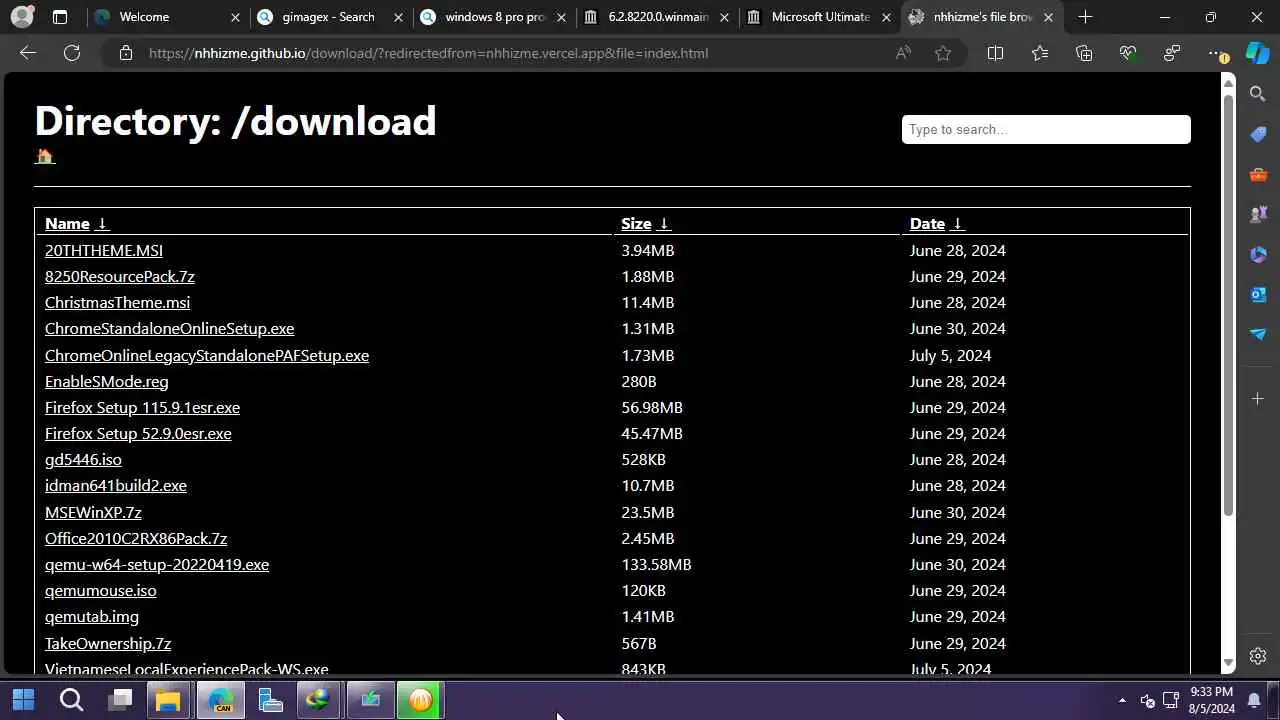Click the lock site-info icon in address bar
Image resolution: width=1280 pixels, height=720 pixels.
click(126, 53)
